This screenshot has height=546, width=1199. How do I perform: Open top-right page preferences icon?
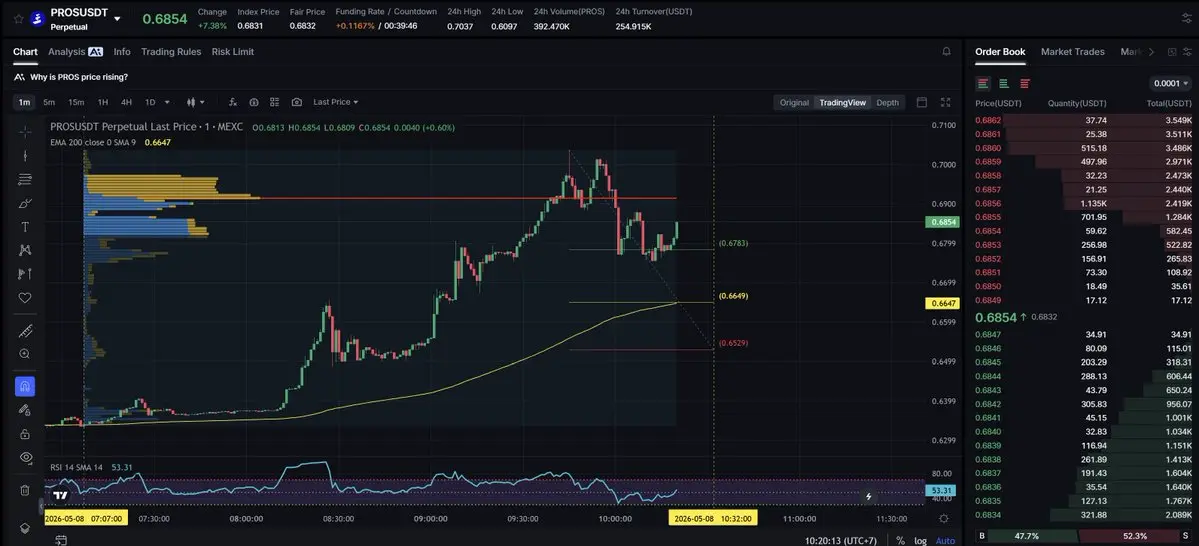(x=1186, y=18)
